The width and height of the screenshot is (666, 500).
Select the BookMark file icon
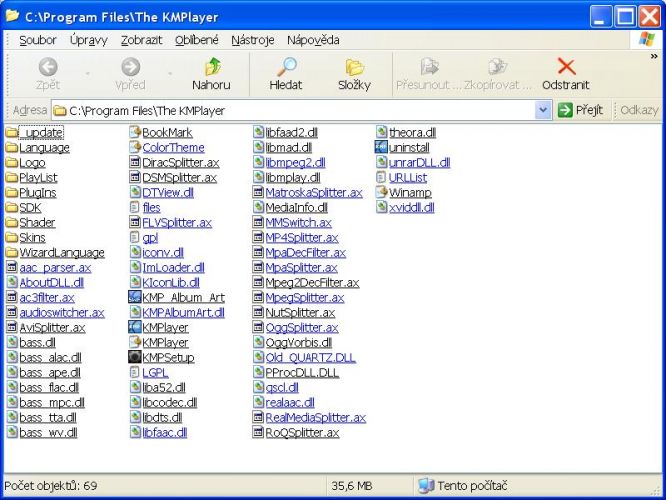135,132
